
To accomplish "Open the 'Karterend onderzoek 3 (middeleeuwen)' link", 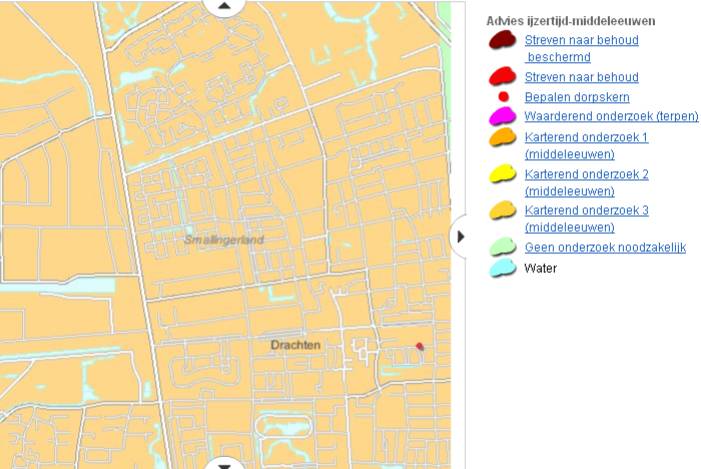I will (x=586, y=219).
